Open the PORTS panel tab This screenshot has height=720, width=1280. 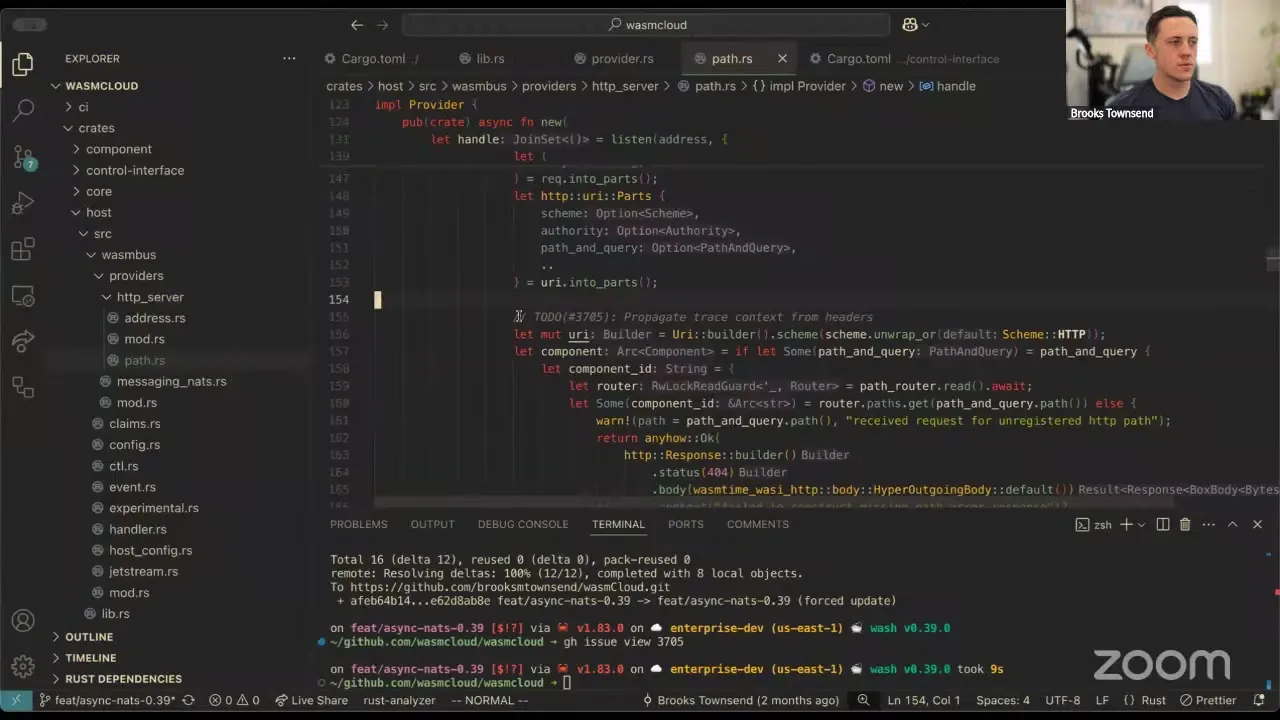[686, 524]
